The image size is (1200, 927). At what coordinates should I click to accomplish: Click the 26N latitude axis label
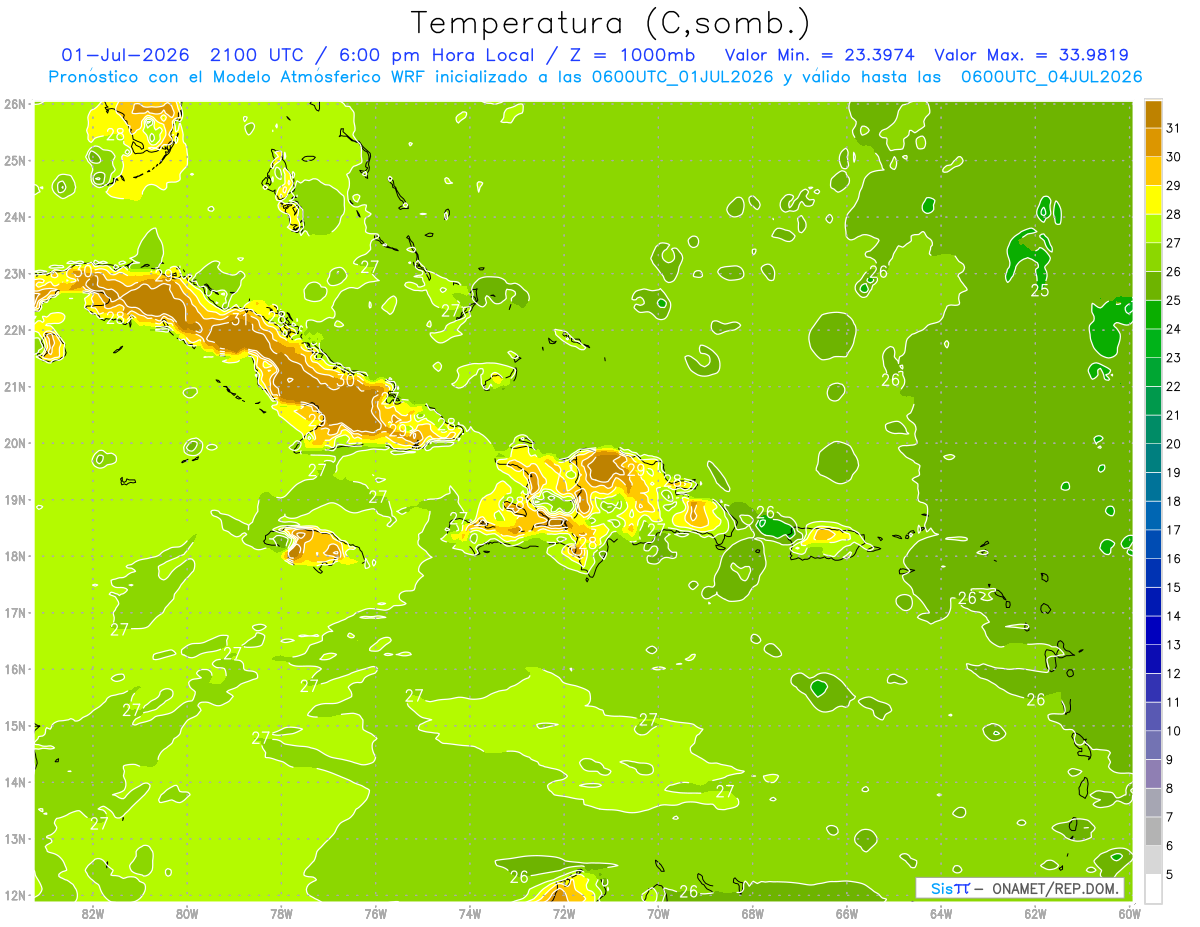click(x=15, y=103)
